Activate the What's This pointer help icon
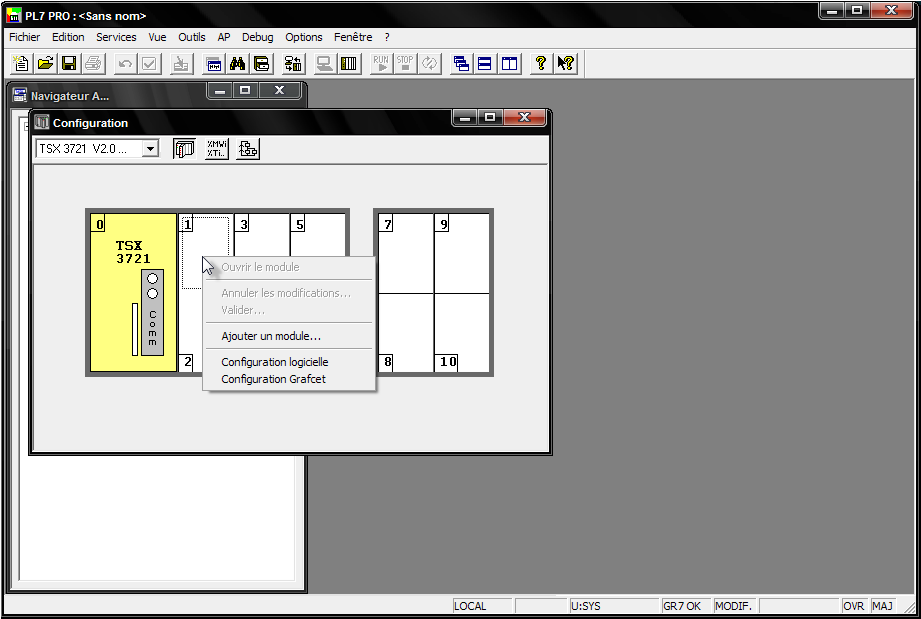Image resolution: width=921 pixels, height=619 pixels. tap(566, 63)
